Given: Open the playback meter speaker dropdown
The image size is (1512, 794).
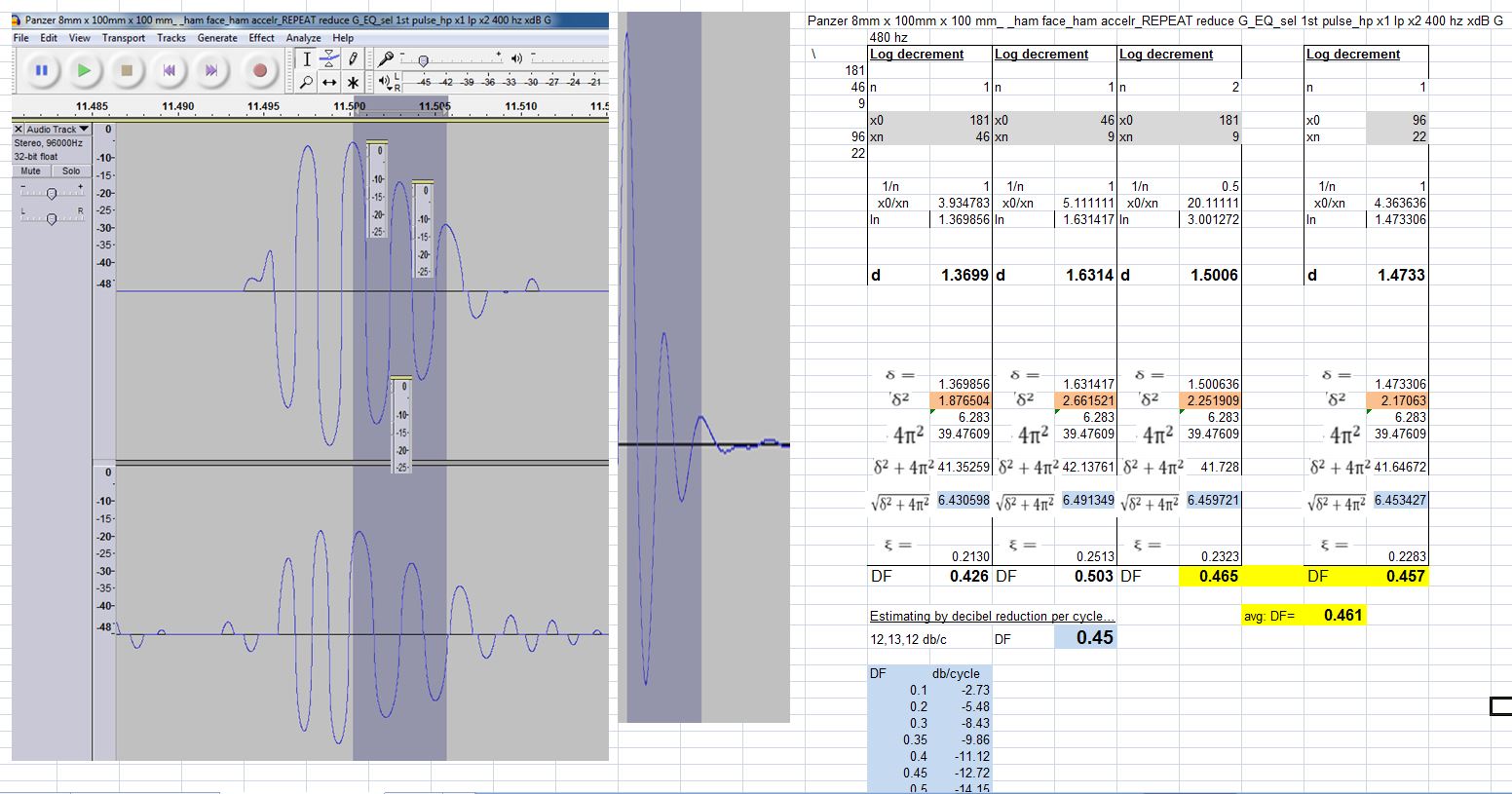Looking at the screenshot, I should 387,81.
